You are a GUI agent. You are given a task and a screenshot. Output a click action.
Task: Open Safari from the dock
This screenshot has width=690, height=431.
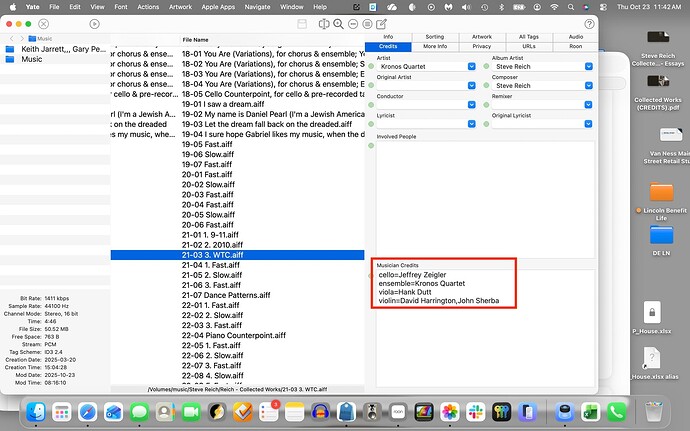tap(87, 410)
